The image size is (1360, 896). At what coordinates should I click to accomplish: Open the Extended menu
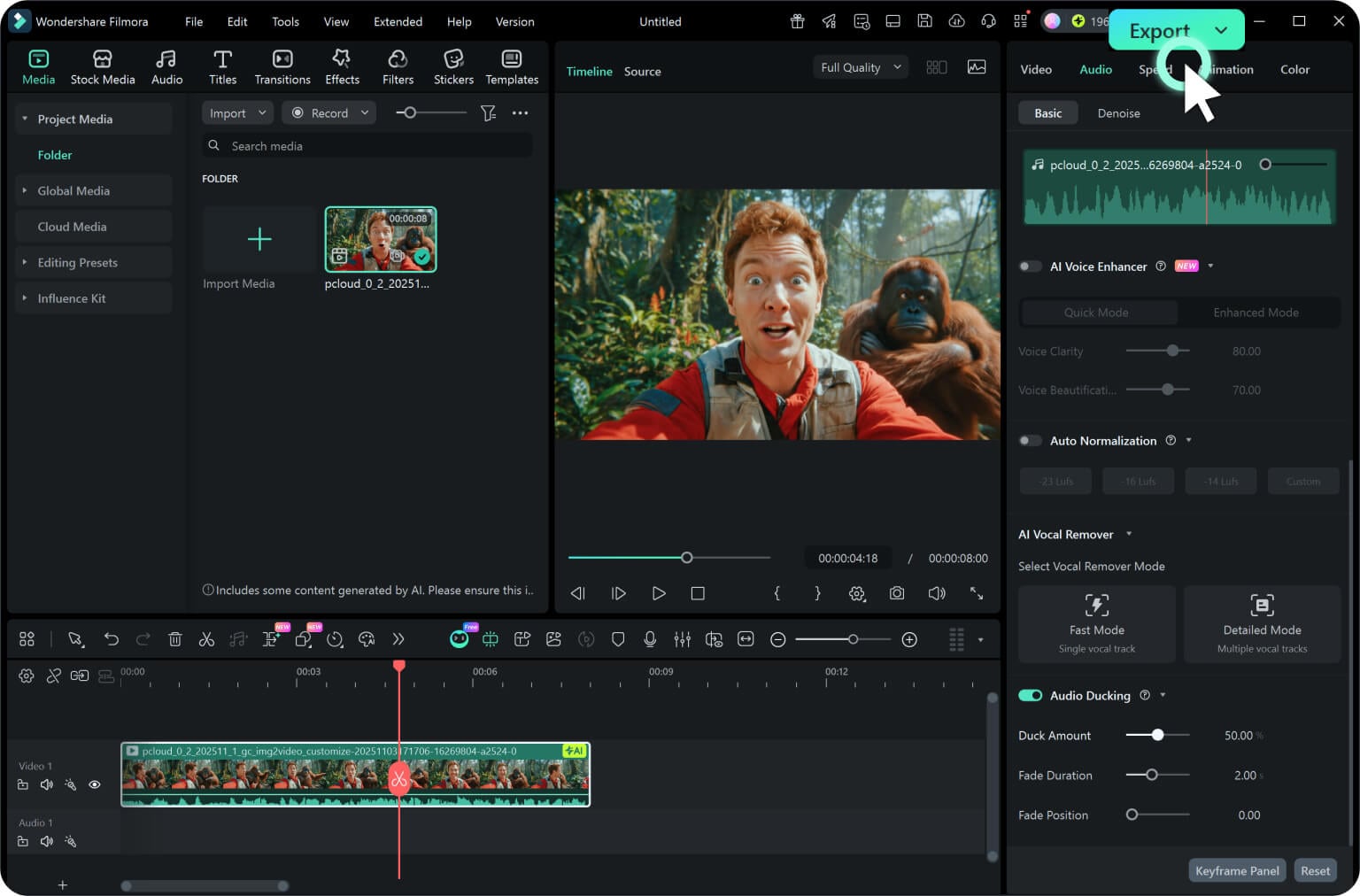click(x=398, y=21)
